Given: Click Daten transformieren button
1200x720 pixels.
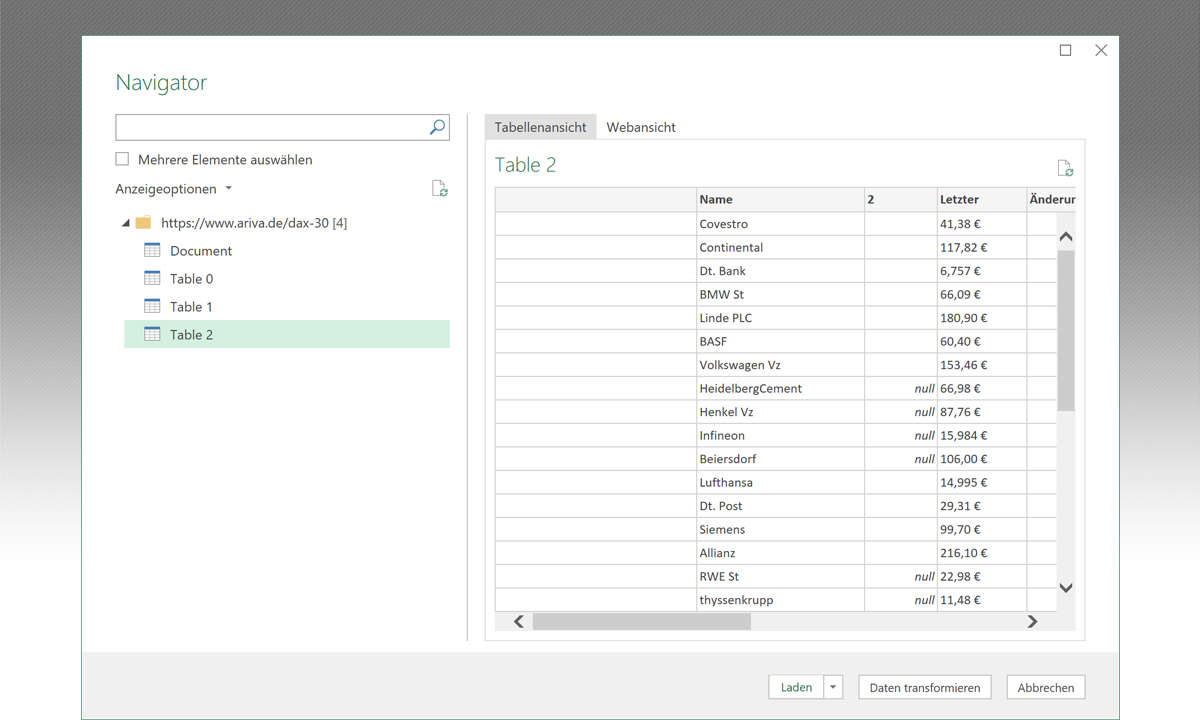Looking at the screenshot, I should click(925, 687).
